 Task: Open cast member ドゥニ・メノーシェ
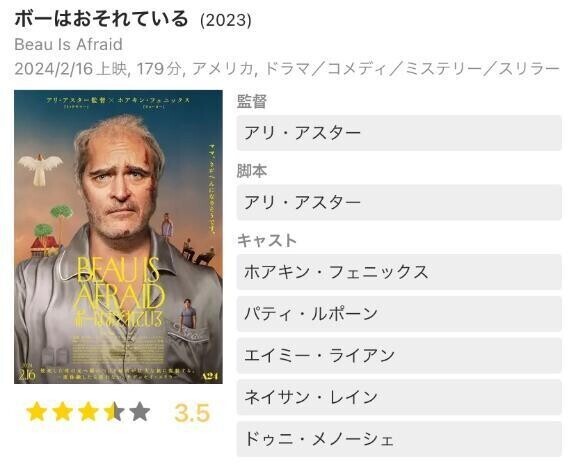399,439
